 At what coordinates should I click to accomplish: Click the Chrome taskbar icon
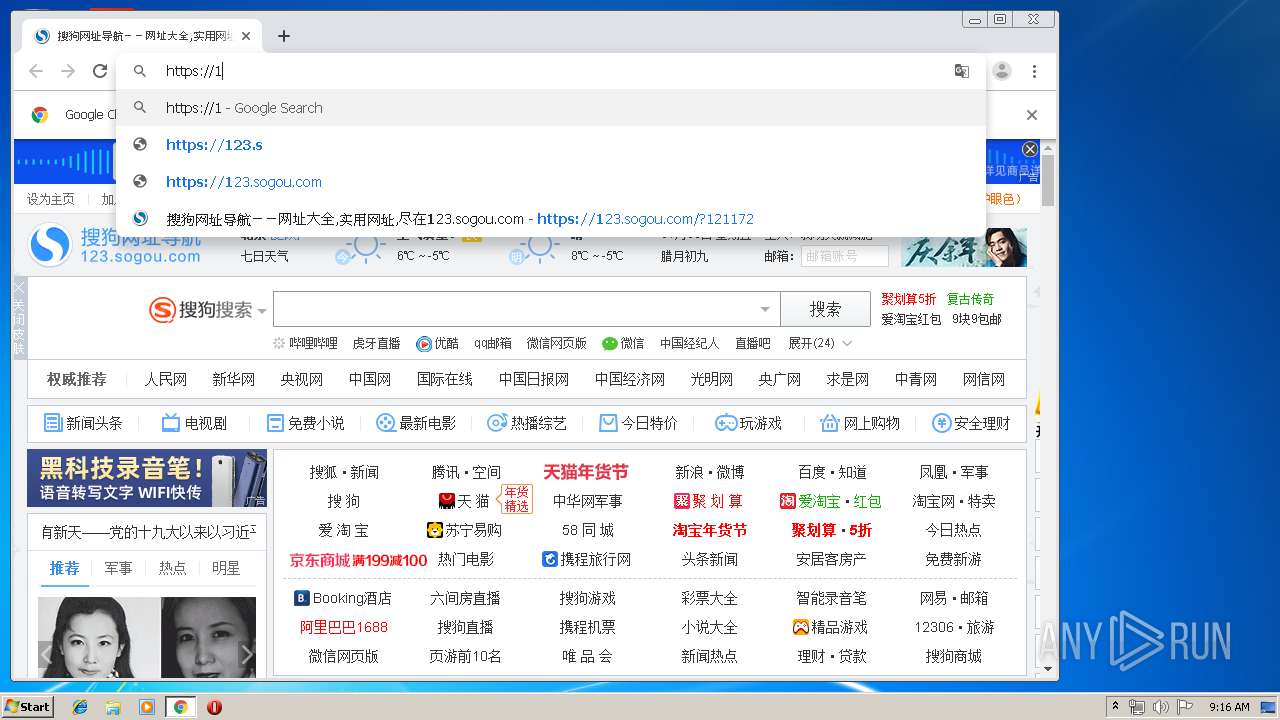click(180, 707)
